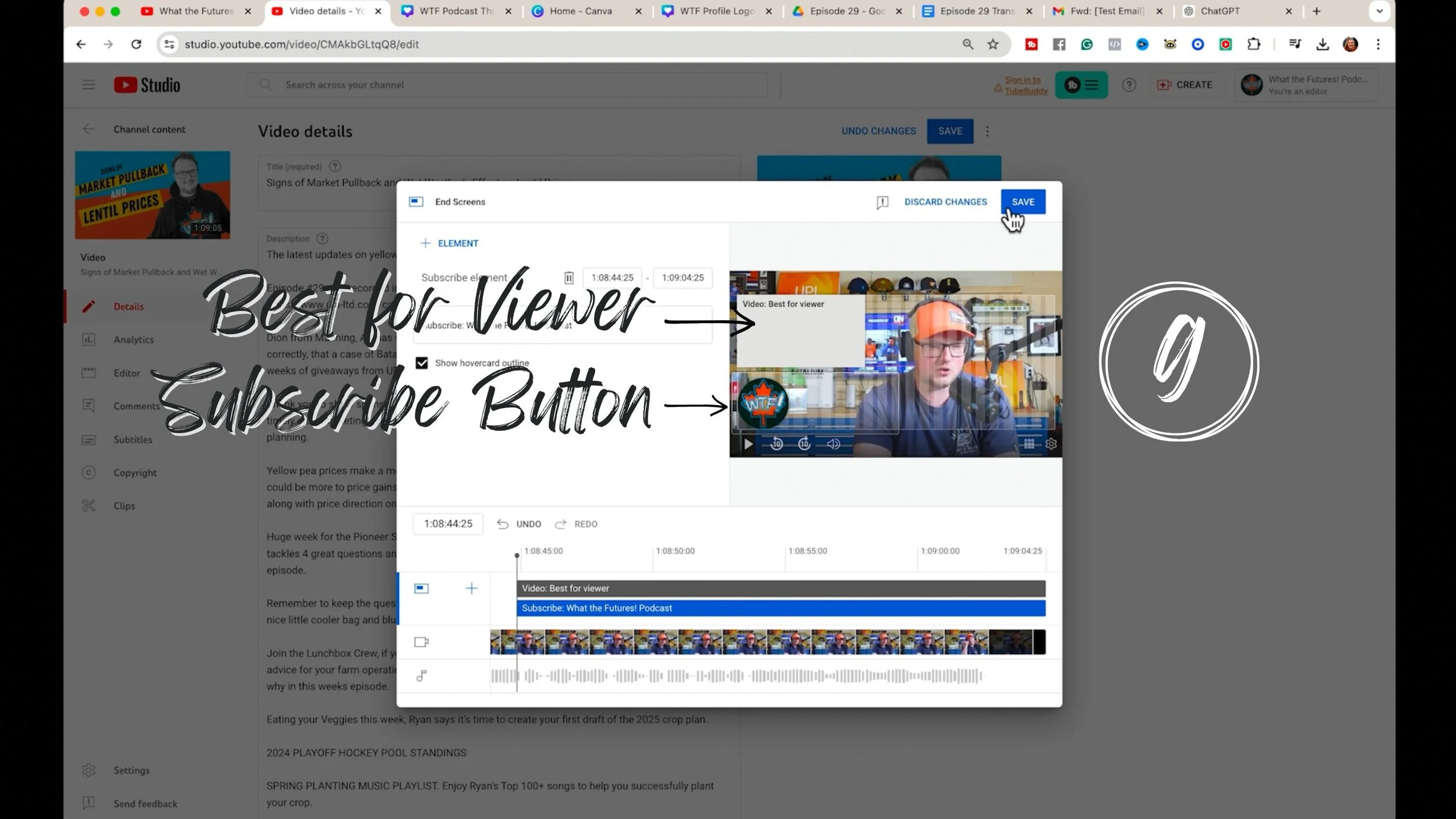Skip preview forward ten seconds
This screenshot has height=819, width=1456.
804,444
